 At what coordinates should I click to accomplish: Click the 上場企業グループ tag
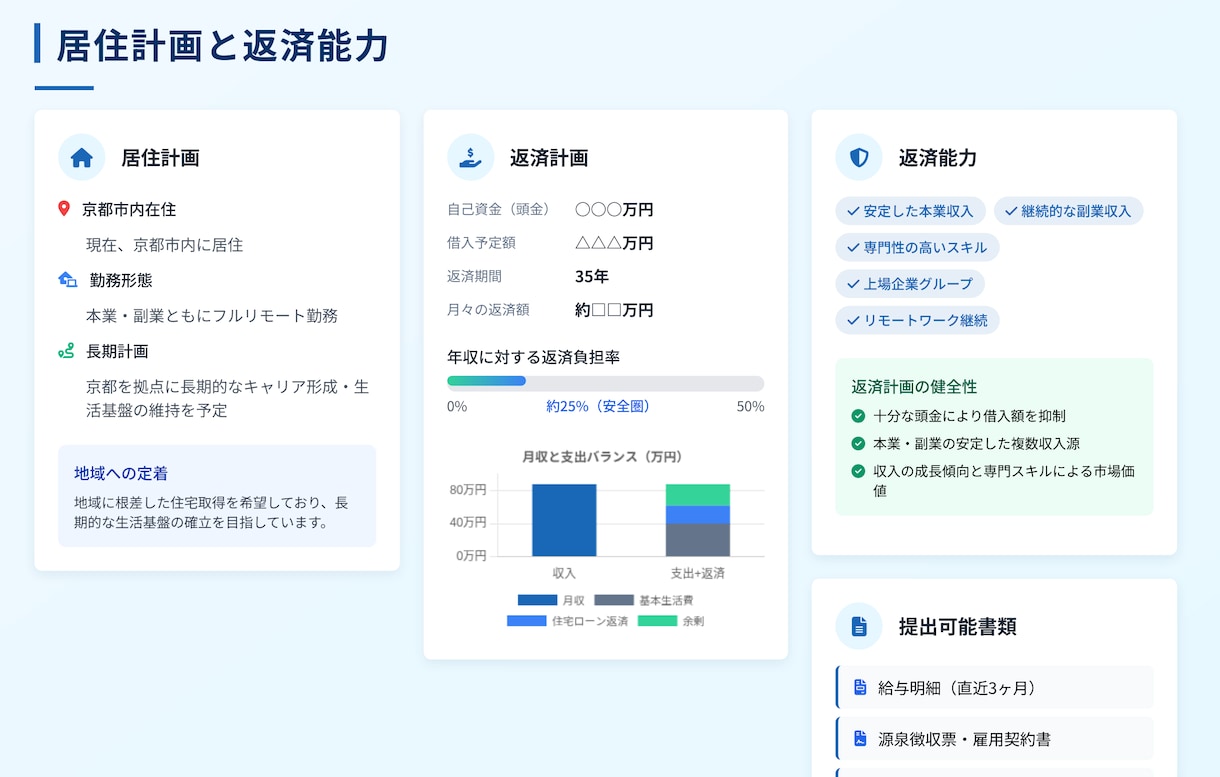tap(910, 284)
